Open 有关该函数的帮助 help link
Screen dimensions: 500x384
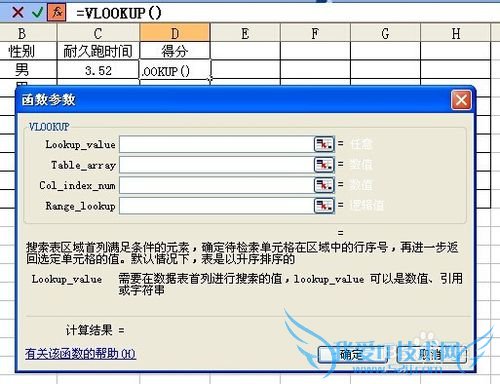(x=80, y=354)
